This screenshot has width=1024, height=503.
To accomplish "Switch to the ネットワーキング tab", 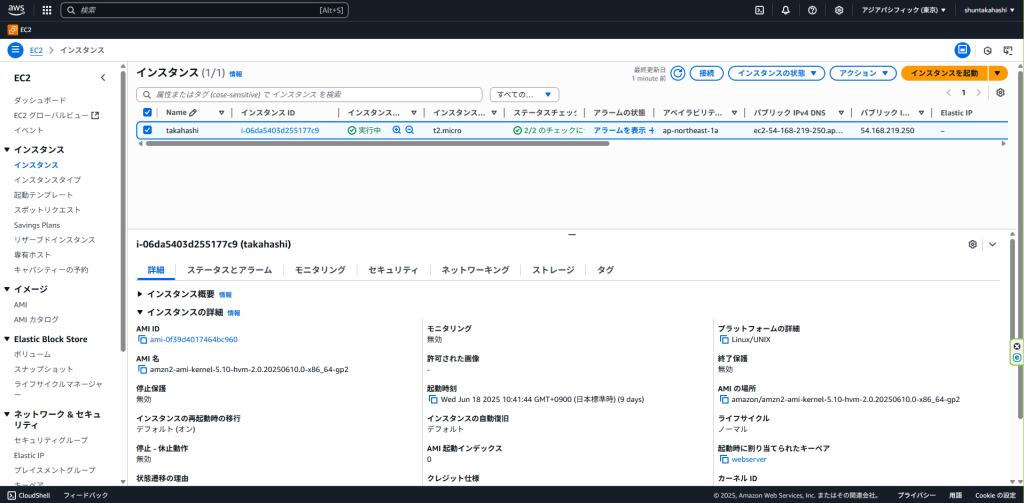I will (475, 270).
